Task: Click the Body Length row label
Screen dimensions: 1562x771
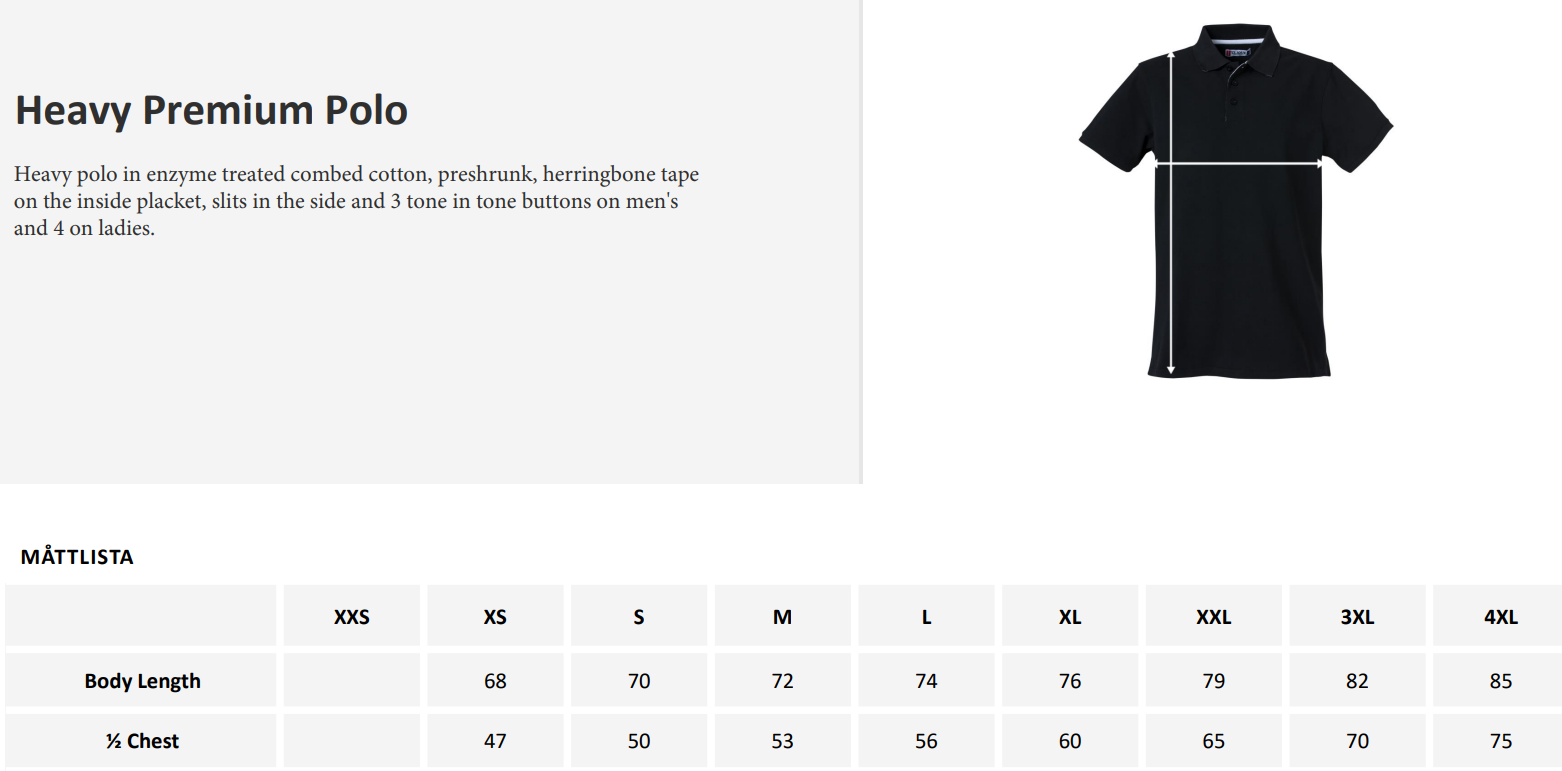Action: tap(142, 681)
